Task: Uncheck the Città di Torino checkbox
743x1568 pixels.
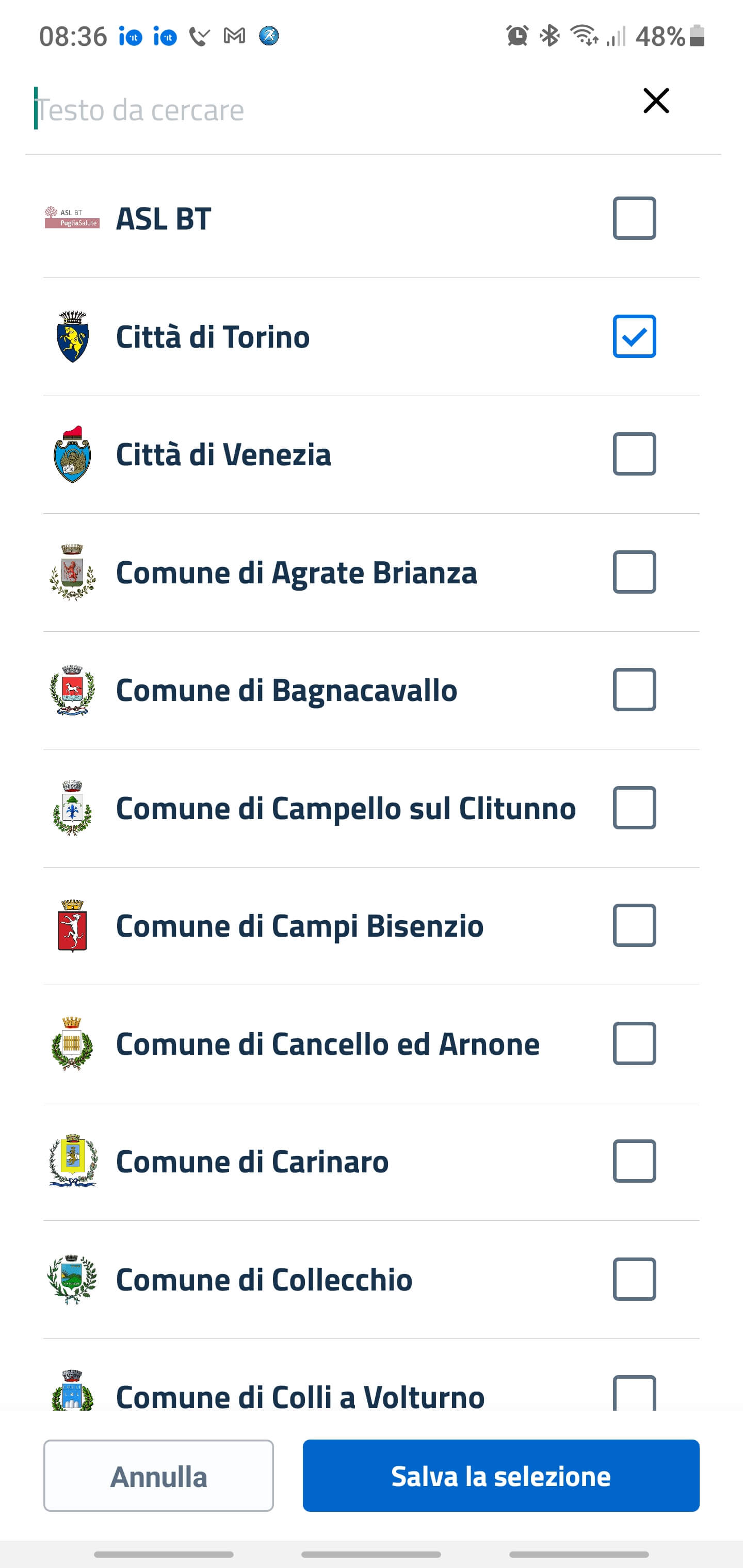Action: 634,337
